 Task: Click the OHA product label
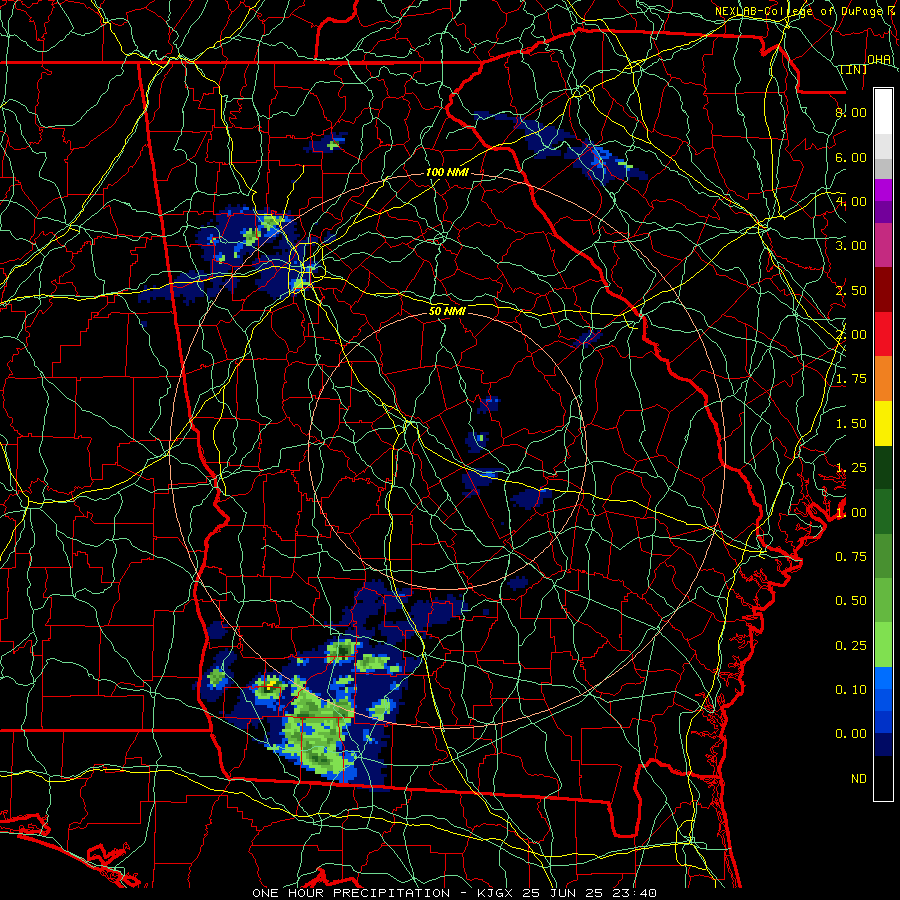(879, 60)
